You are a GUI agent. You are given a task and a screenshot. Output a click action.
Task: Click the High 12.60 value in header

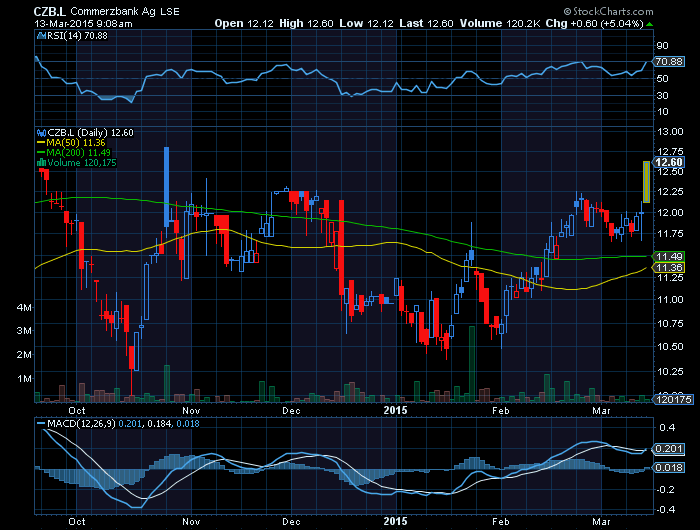tap(306, 23)
